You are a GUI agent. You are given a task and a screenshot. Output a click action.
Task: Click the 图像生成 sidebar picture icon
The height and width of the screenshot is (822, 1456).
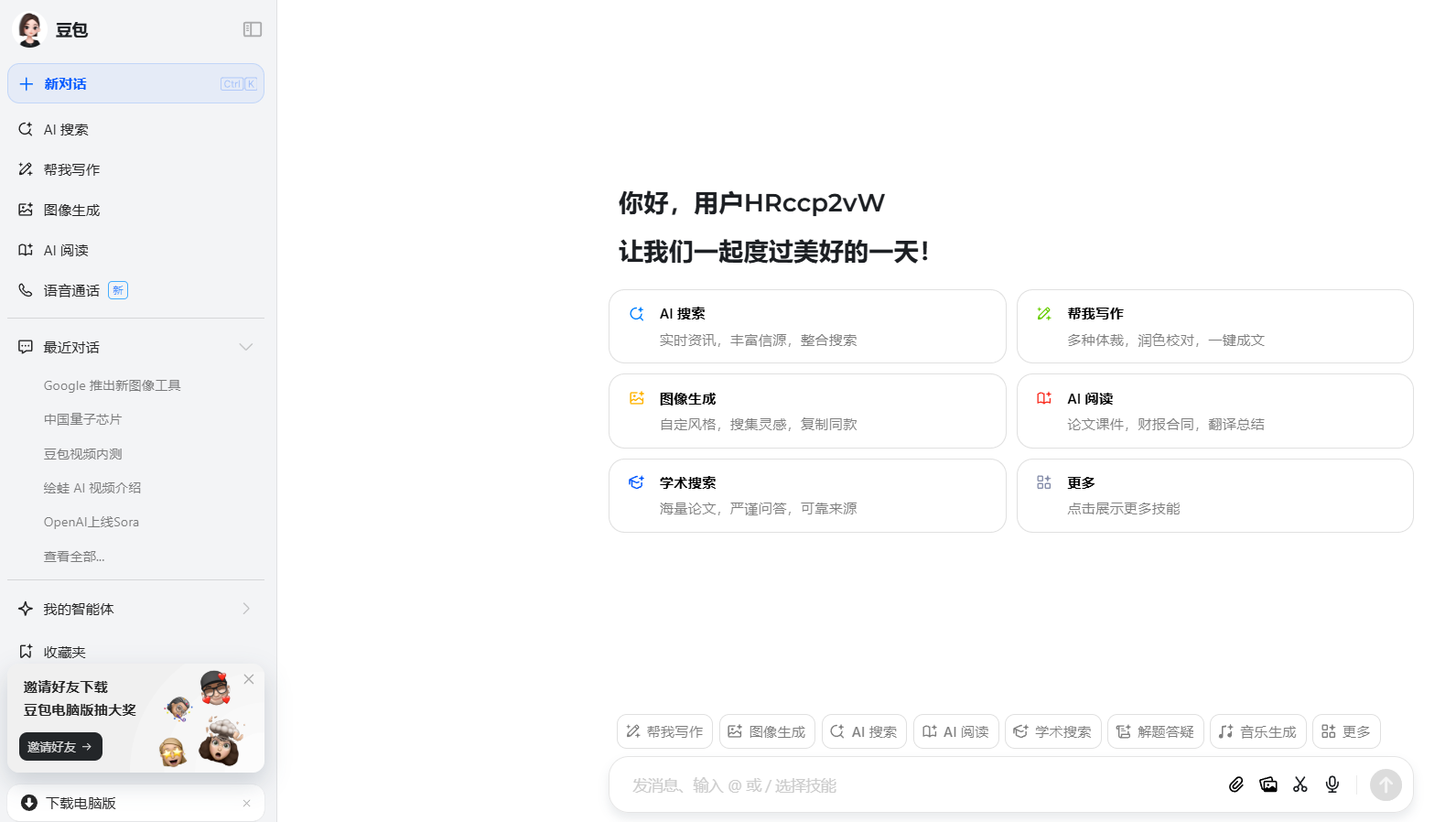[x=26, y=210]
